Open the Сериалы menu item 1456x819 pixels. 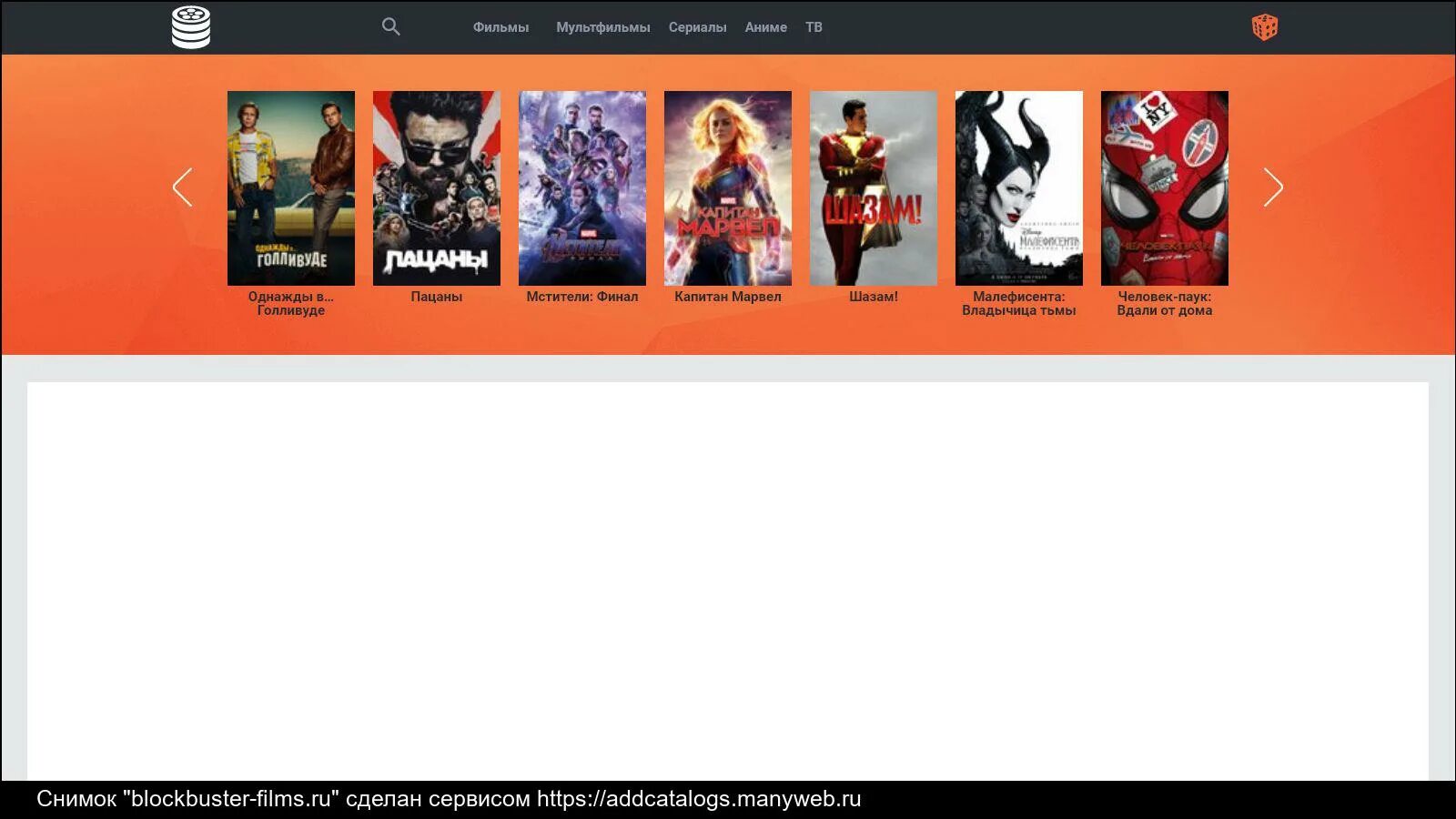click(x=698, y=27)
